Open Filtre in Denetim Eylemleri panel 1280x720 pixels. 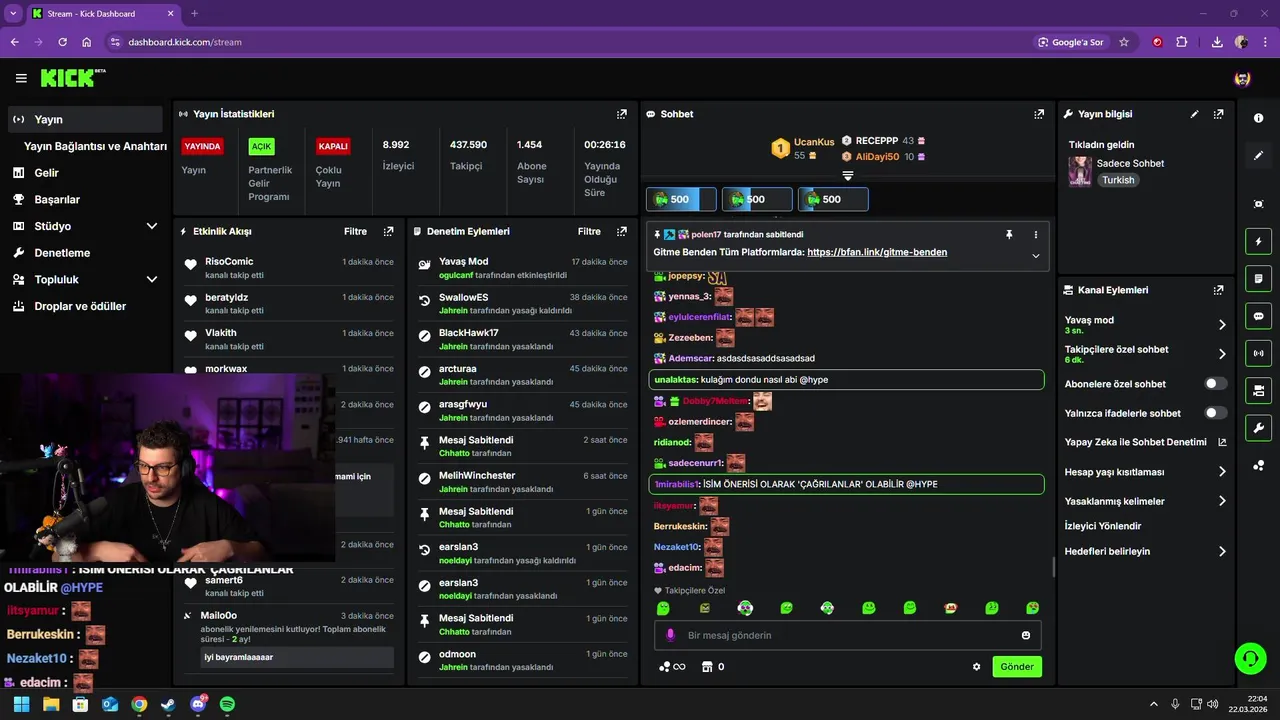(589, 231)
